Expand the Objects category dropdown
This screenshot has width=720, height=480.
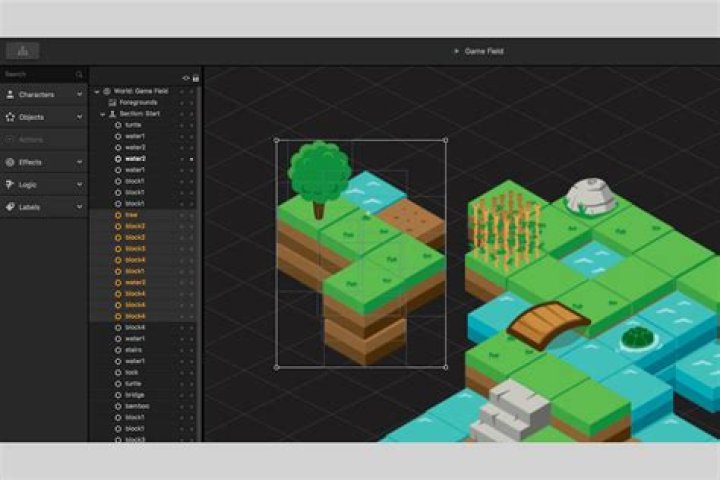[80, 117]
